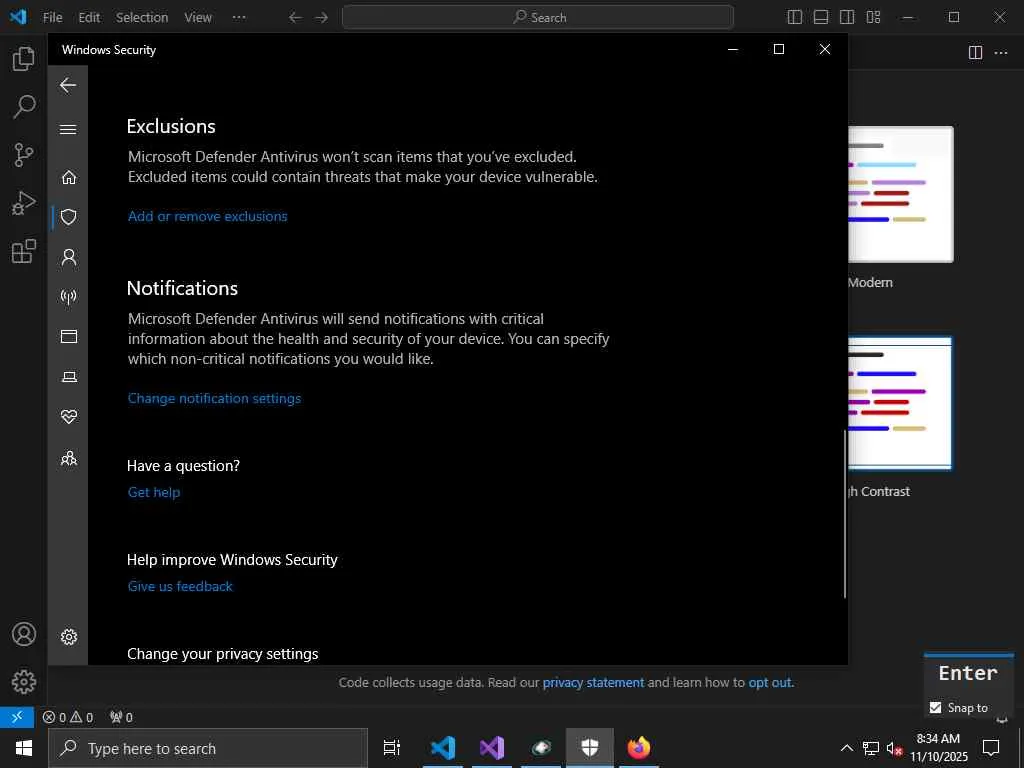Click the Enter key overlay button
The width and height of the screenshot is (1024, 768).
[968, 673]
